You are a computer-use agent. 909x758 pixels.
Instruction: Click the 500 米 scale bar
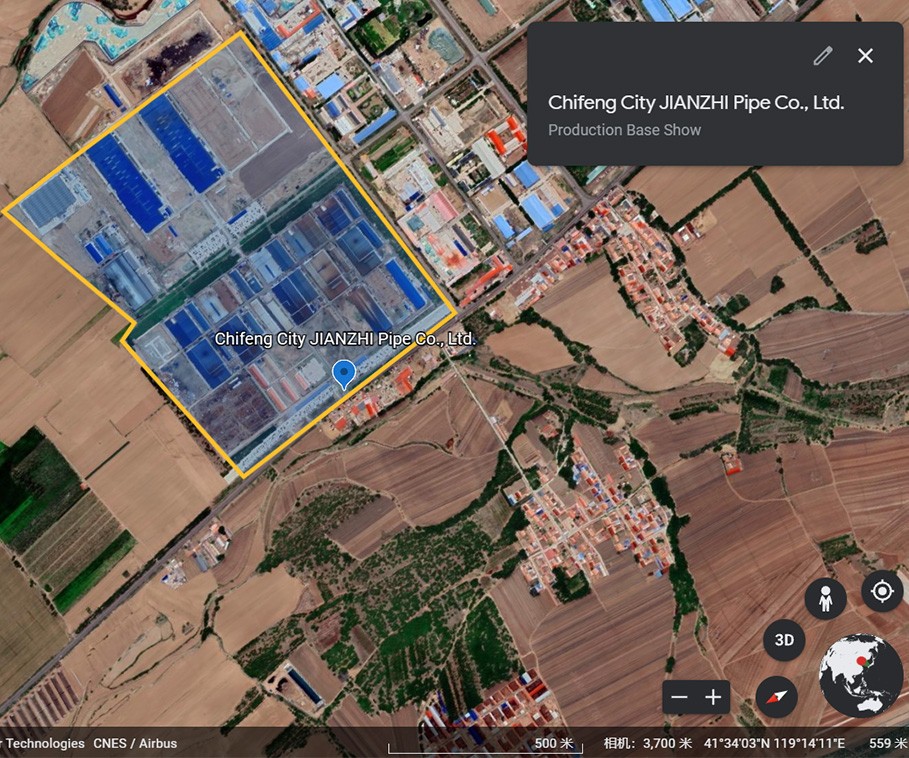coord(486,745)
